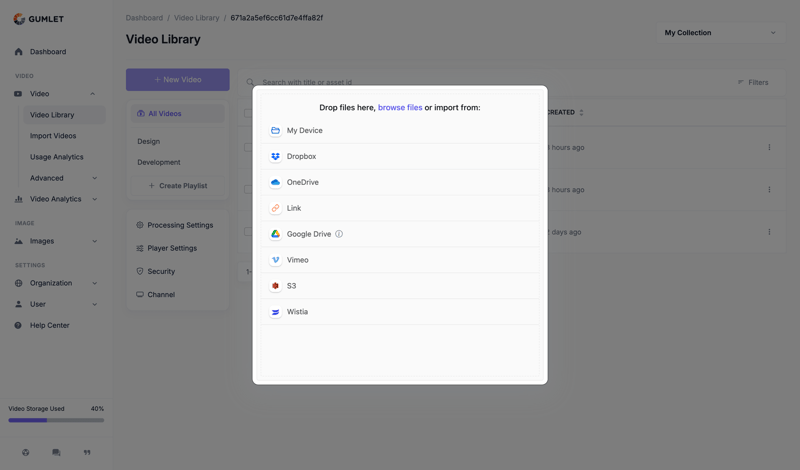Click the globe icon at sidebar bottom
The image size is (800, 470).
pyautogui.click(x=26, y=453)
